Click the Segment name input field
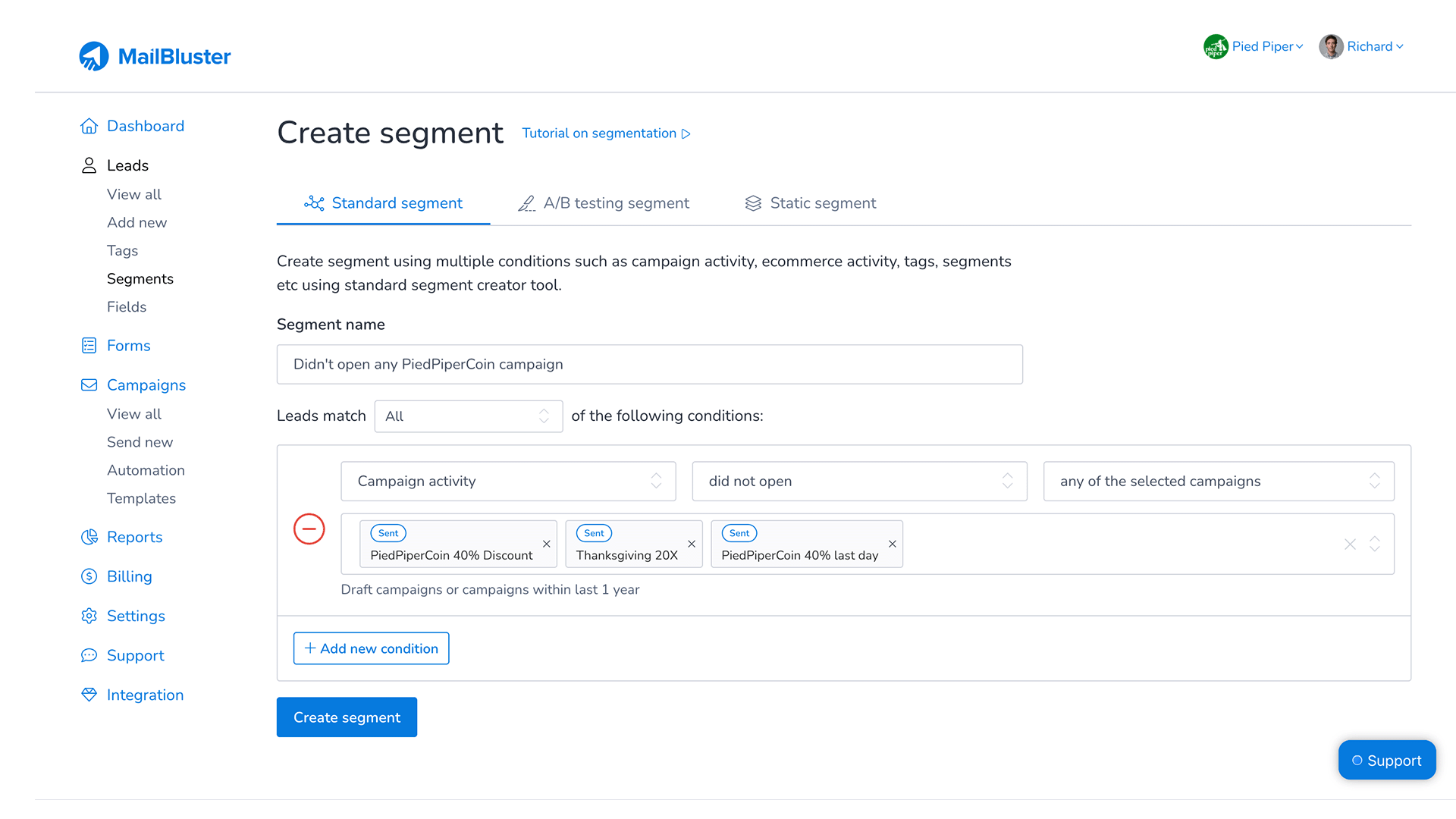This screenshot has width=1456, height=819. tap(649, 365)
